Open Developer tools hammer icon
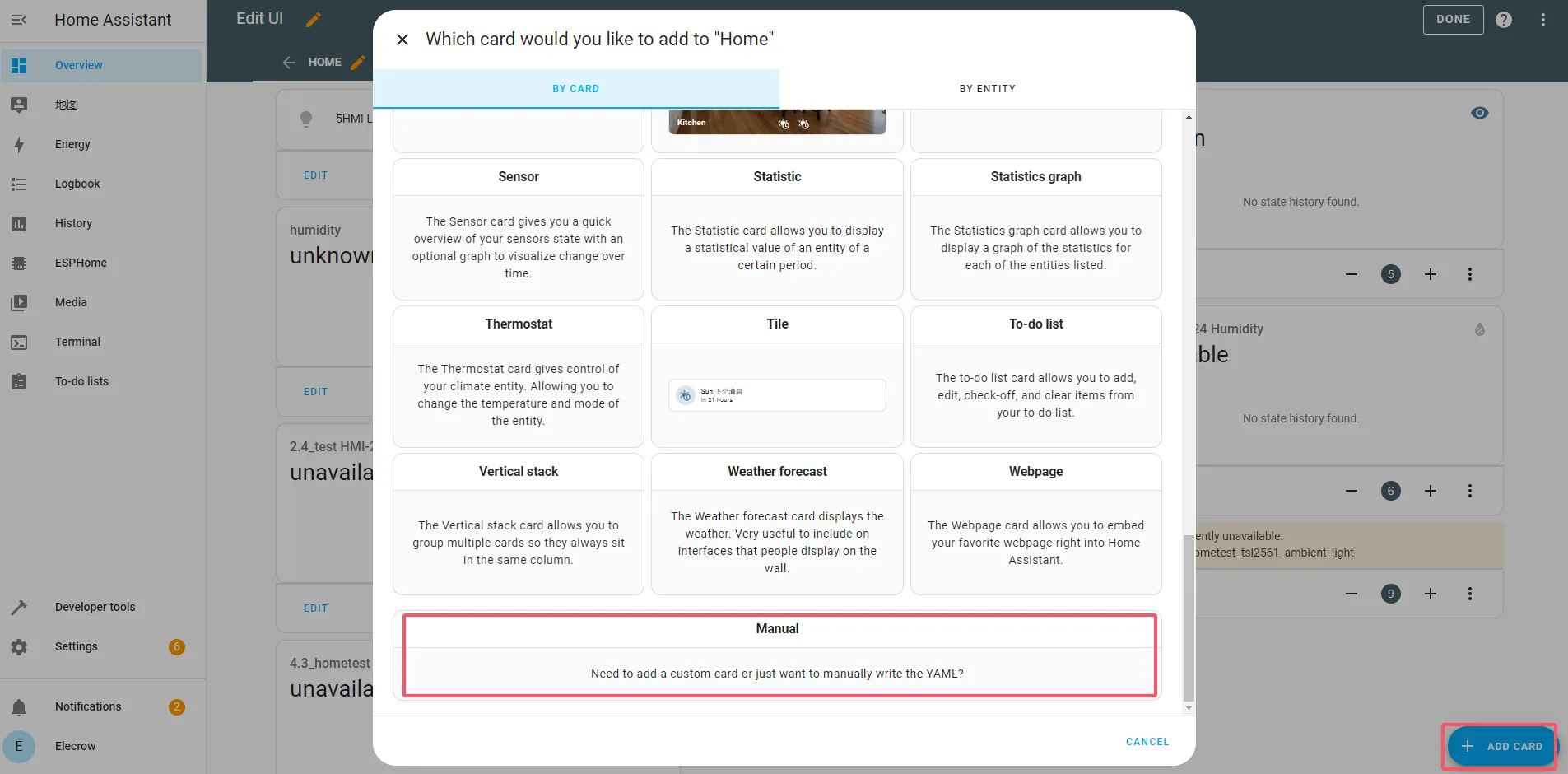The image size is (1568, 774). point(19,608)
